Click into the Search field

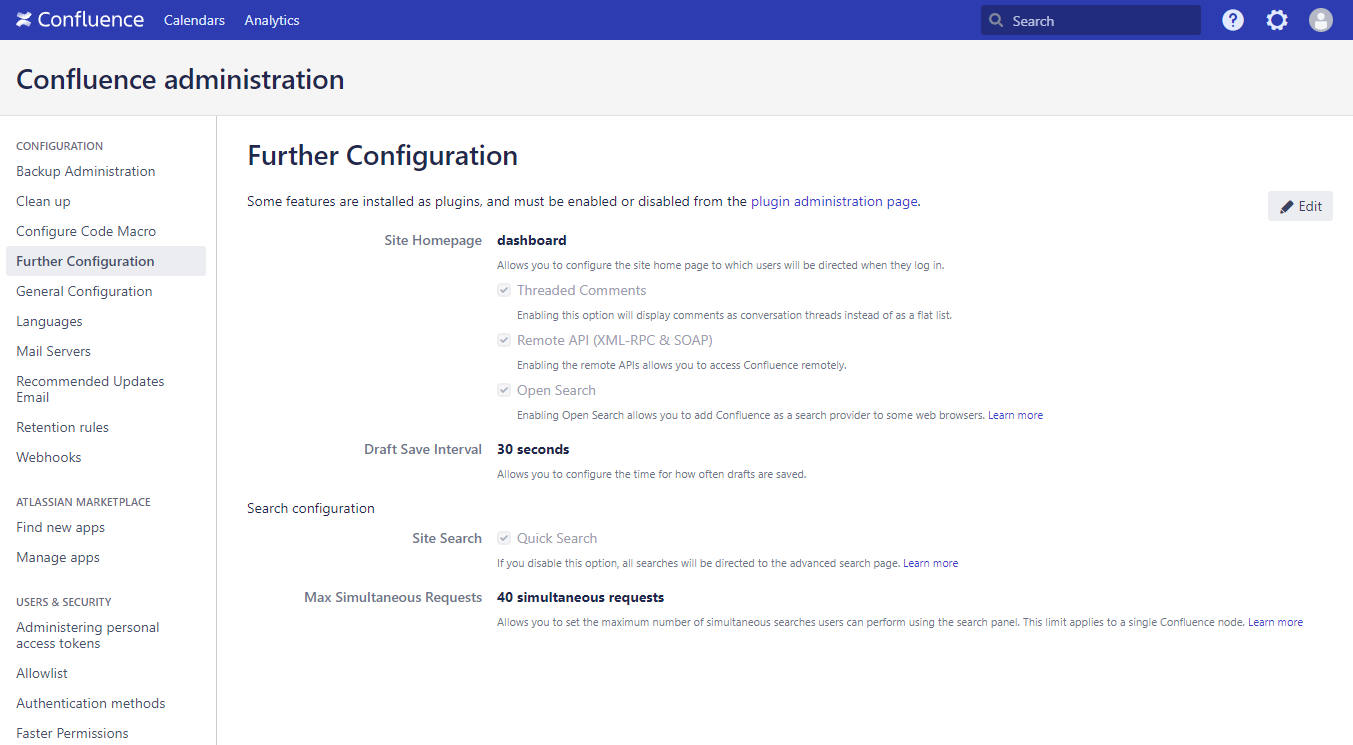pos(1091,20)
